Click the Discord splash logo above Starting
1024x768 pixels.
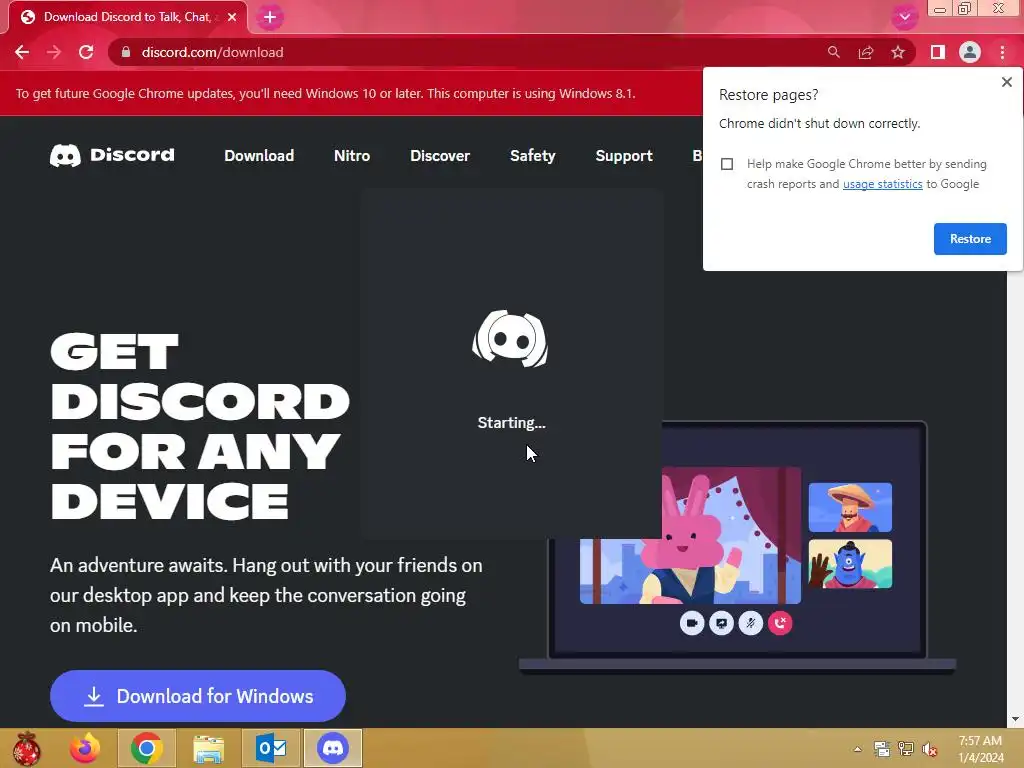pos(510,339)
